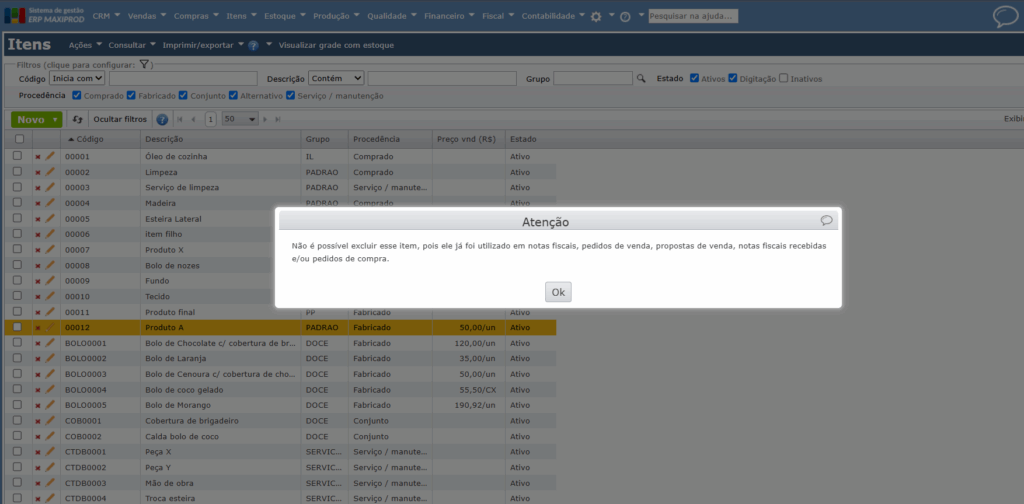Open the Compras menu

tap(196, 16)
